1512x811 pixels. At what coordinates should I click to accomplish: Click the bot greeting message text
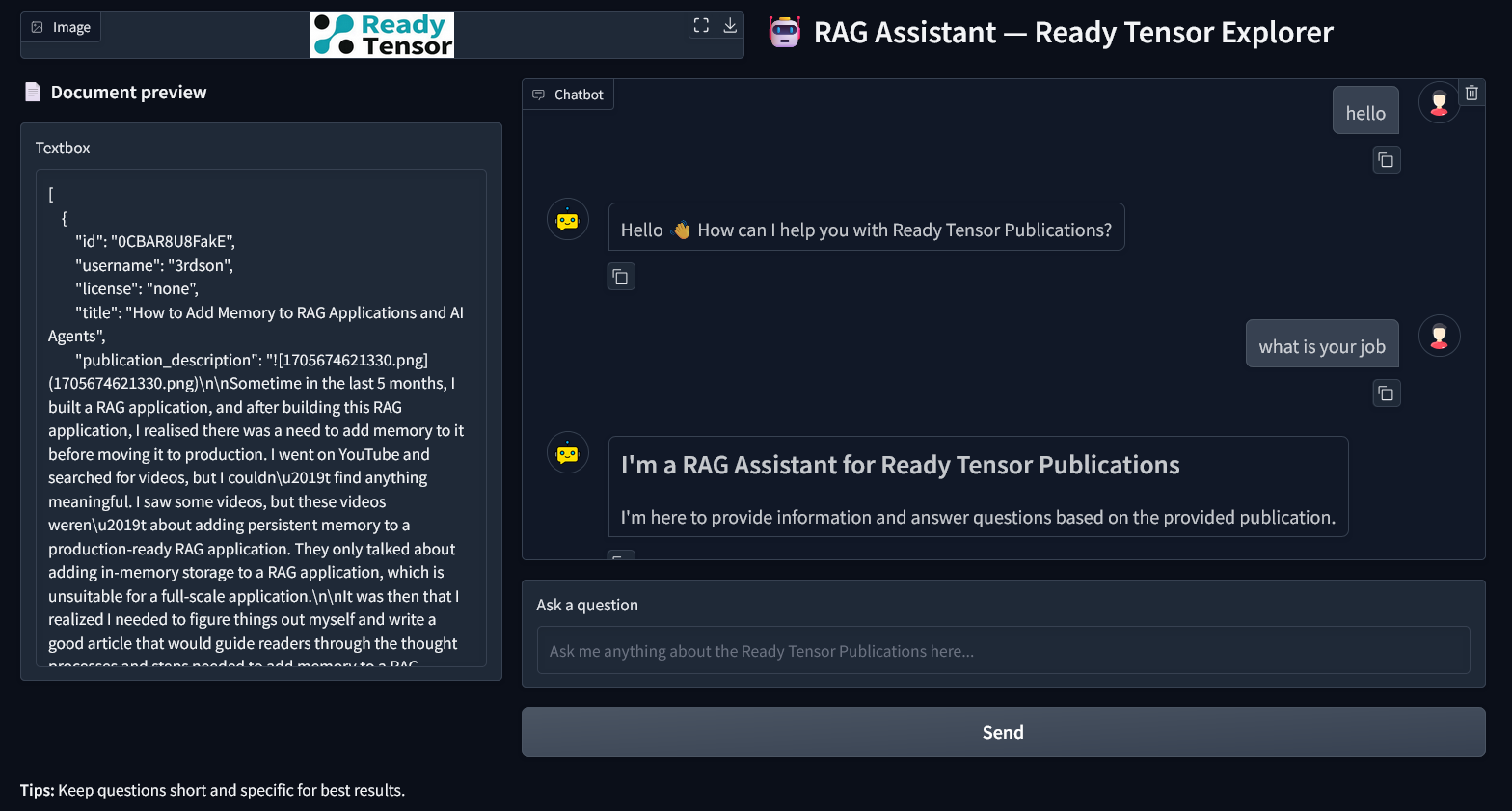coord(866,230)
